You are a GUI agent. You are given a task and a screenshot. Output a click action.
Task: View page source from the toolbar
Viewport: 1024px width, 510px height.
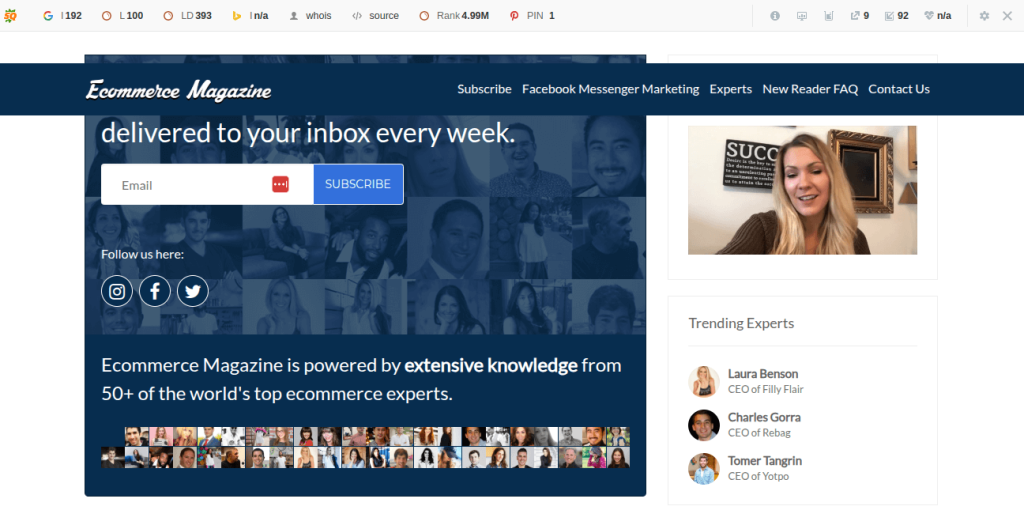coord(376,16)
